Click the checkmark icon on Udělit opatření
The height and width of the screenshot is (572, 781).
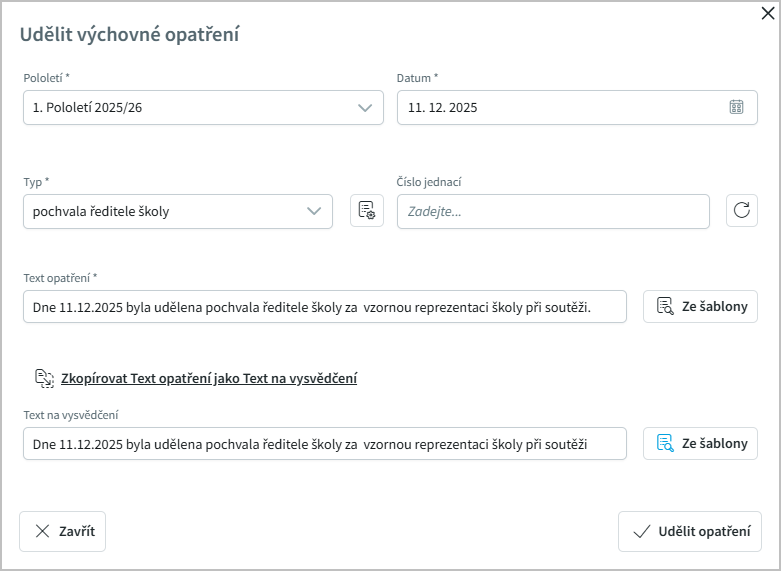click(x=641, y=531)
